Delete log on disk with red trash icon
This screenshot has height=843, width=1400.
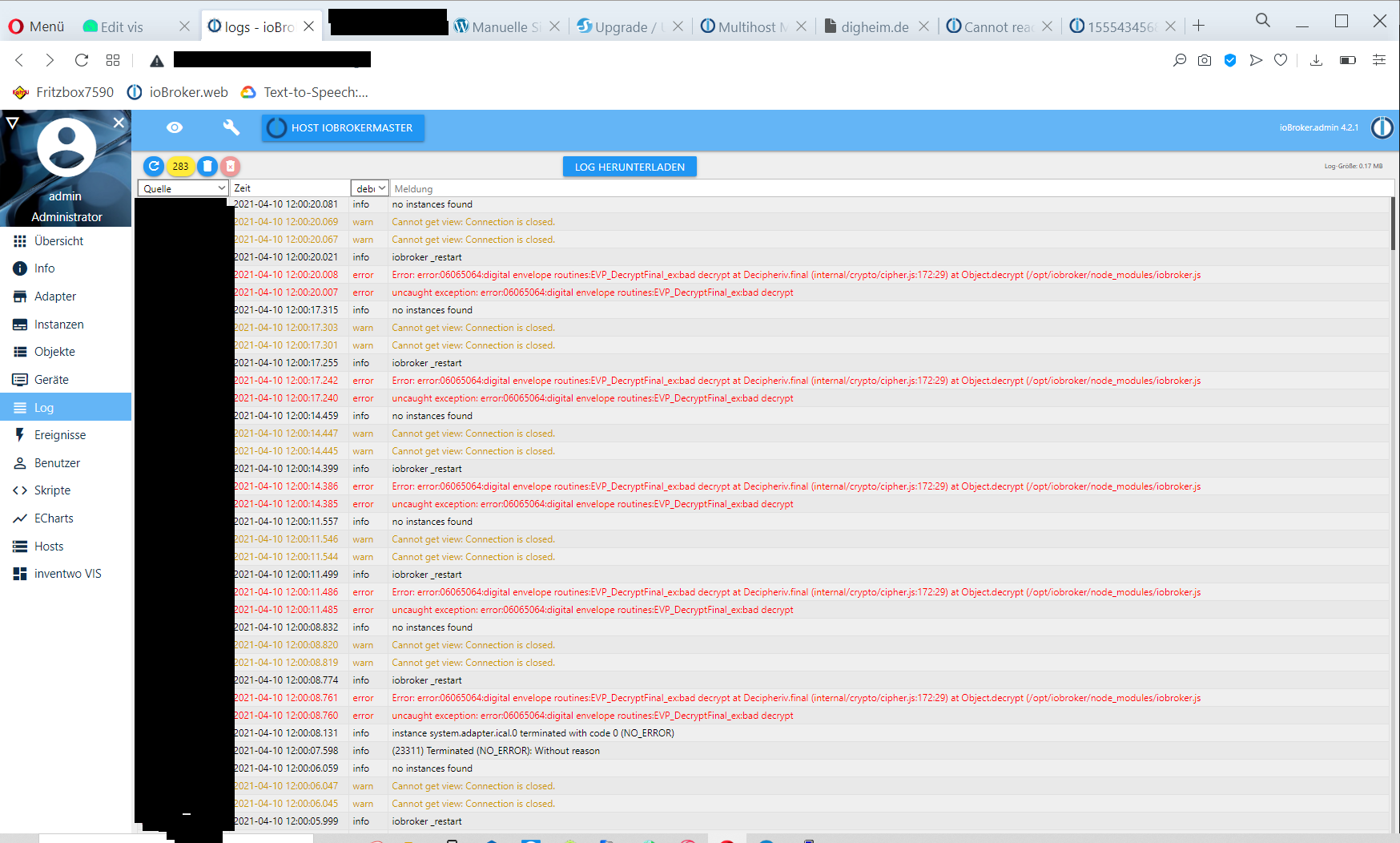click(231, 166)
